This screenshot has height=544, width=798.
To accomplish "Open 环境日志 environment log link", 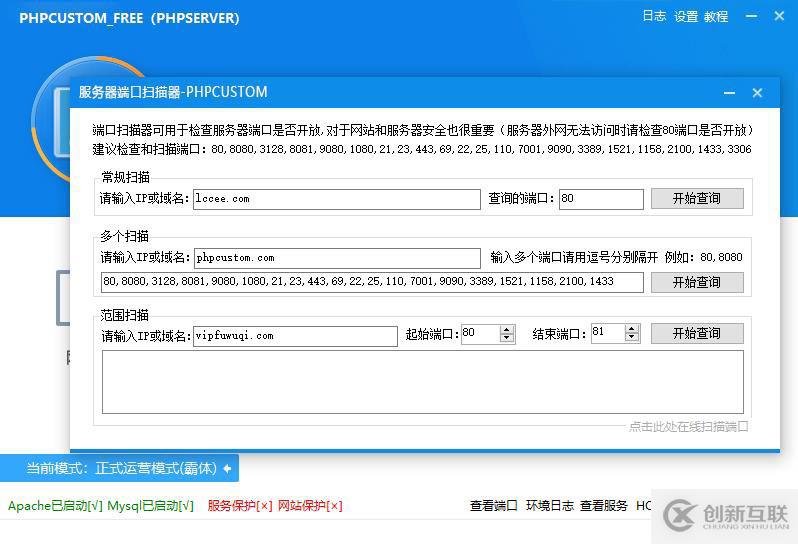I will 550,506.
